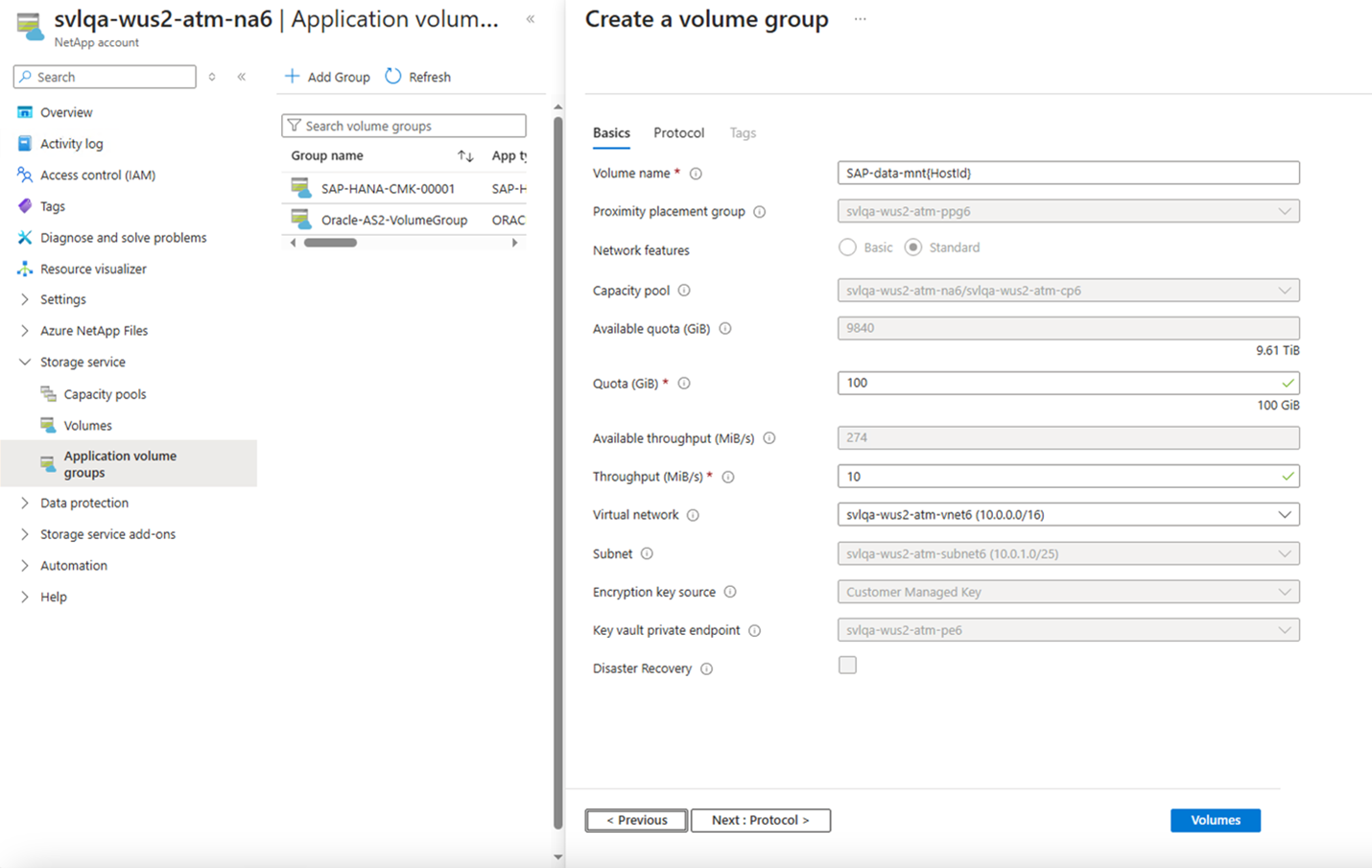
Task: Toggle the Disaster Recovery checkbox
Action: [x=847, y=665]
